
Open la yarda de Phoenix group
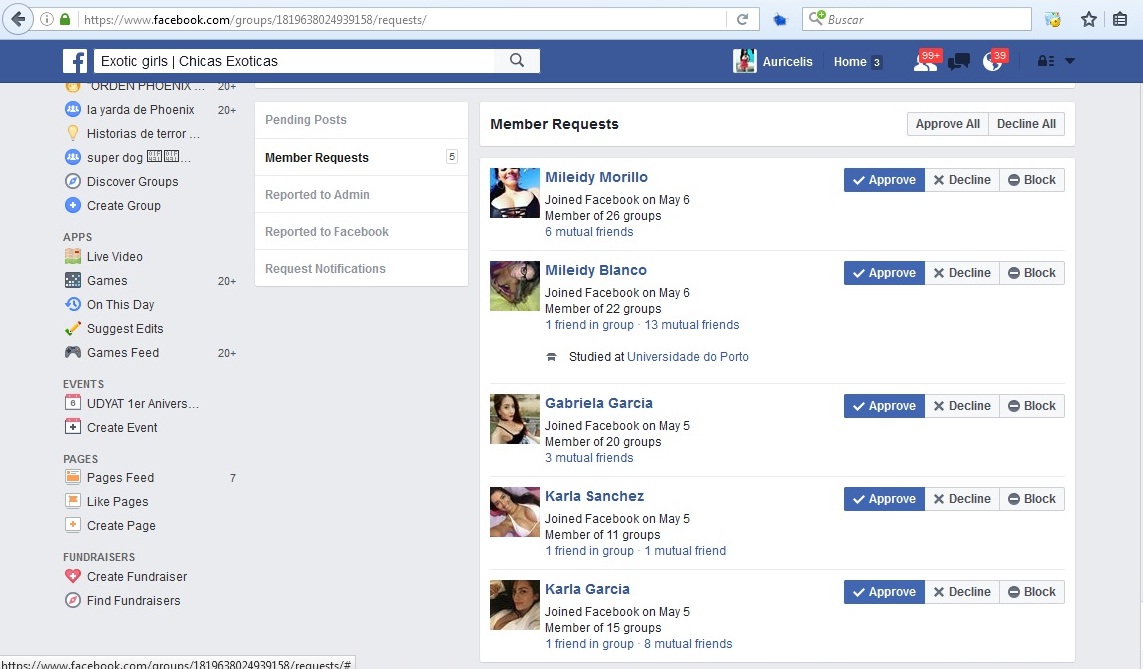[140, 110]
